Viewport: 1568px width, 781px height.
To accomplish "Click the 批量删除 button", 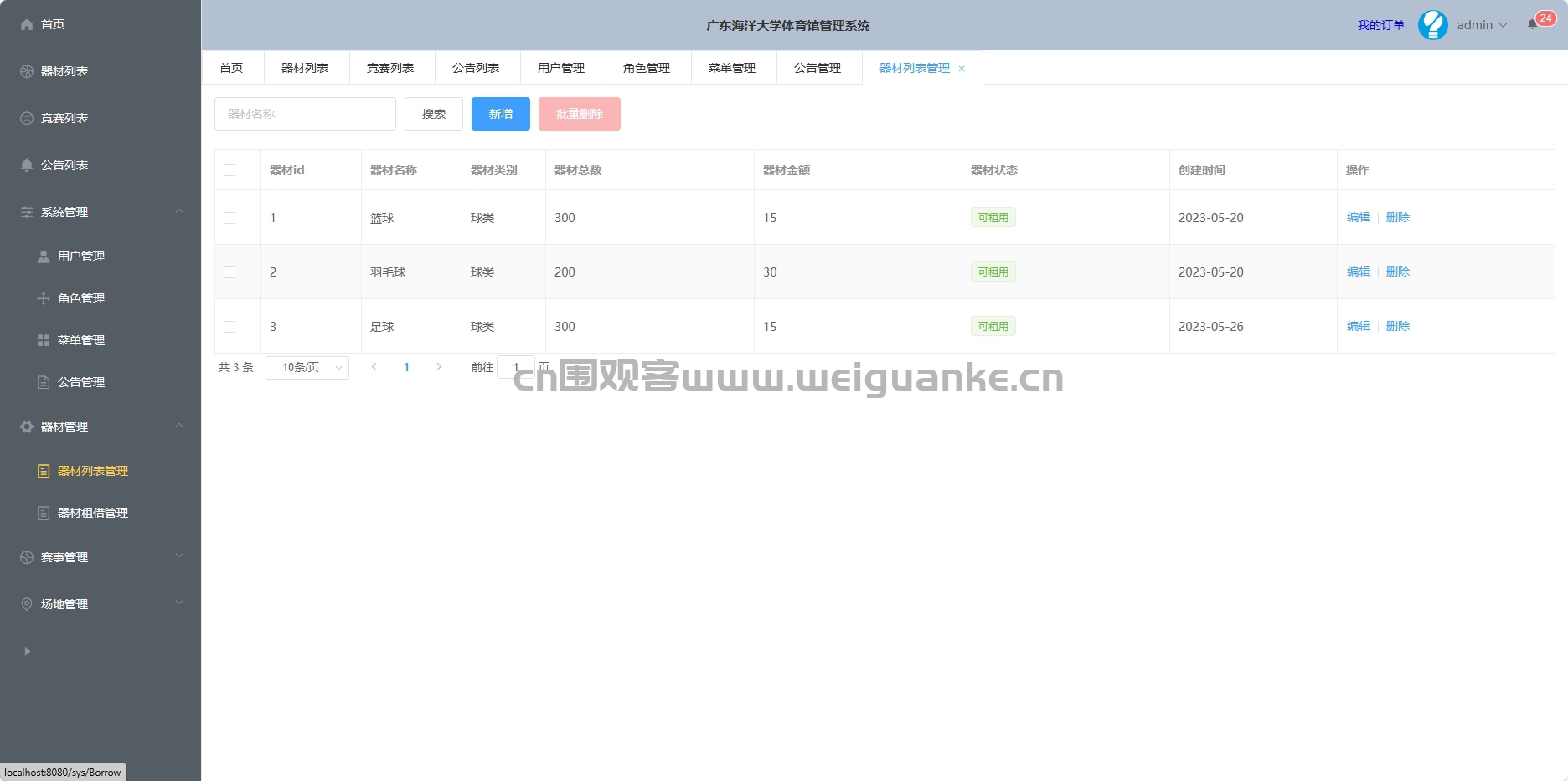I will 580,114.
